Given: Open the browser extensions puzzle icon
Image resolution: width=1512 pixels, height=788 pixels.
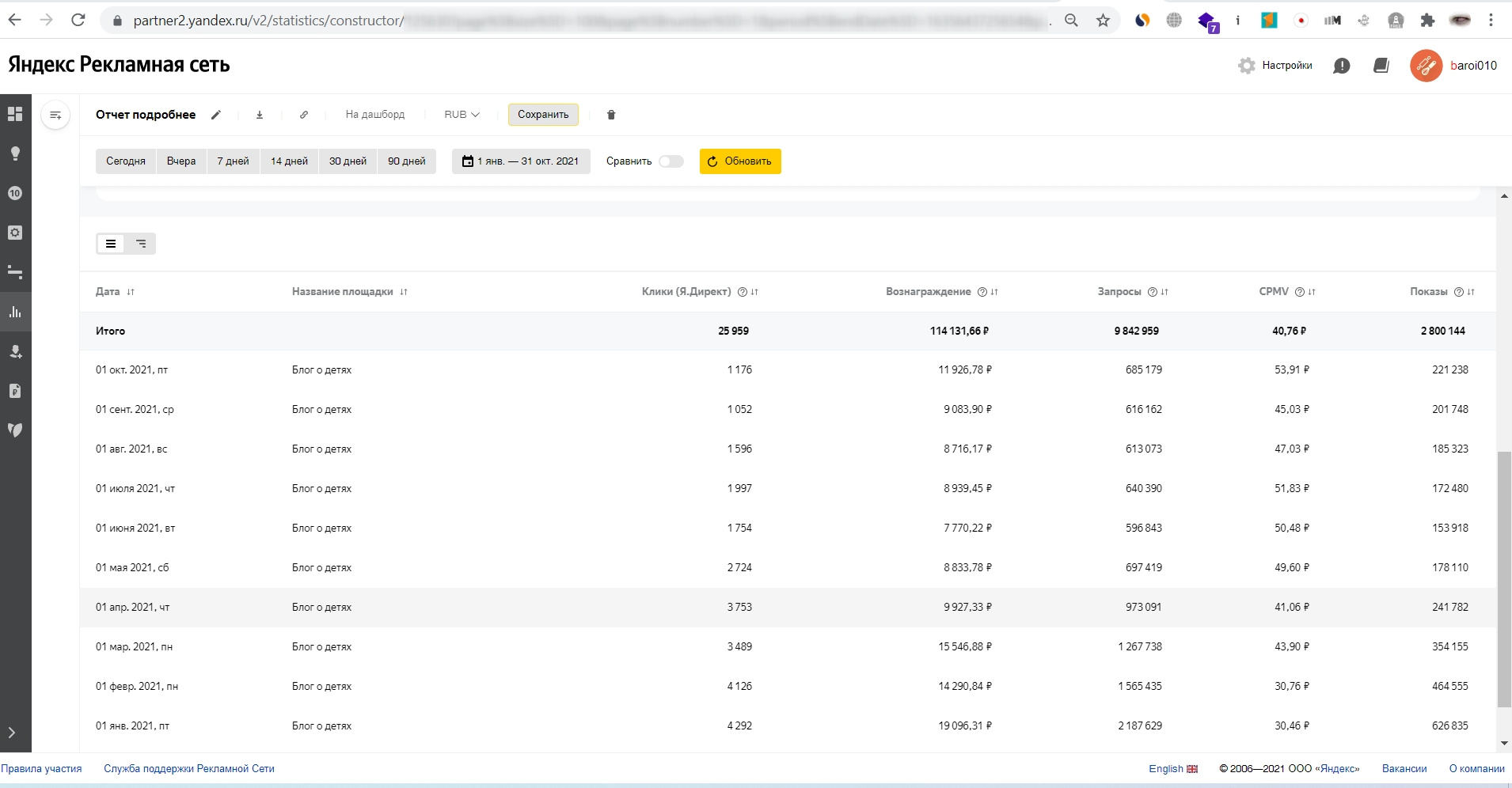Looking at the screenshot, I should coord(1427,21).
